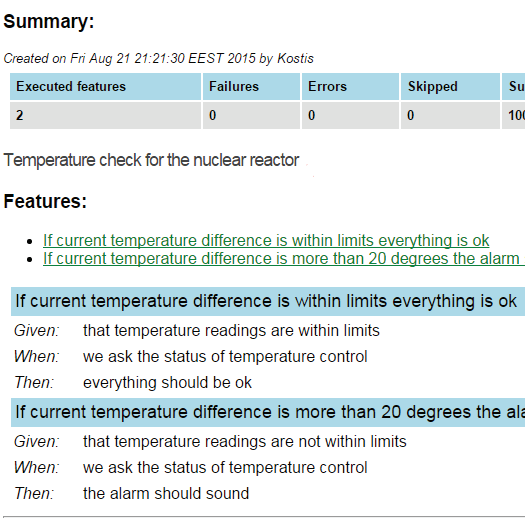Click the 'Temperature check for the nuclear reactor' title
Screen dimensions: 525x518
pos(151,160)
